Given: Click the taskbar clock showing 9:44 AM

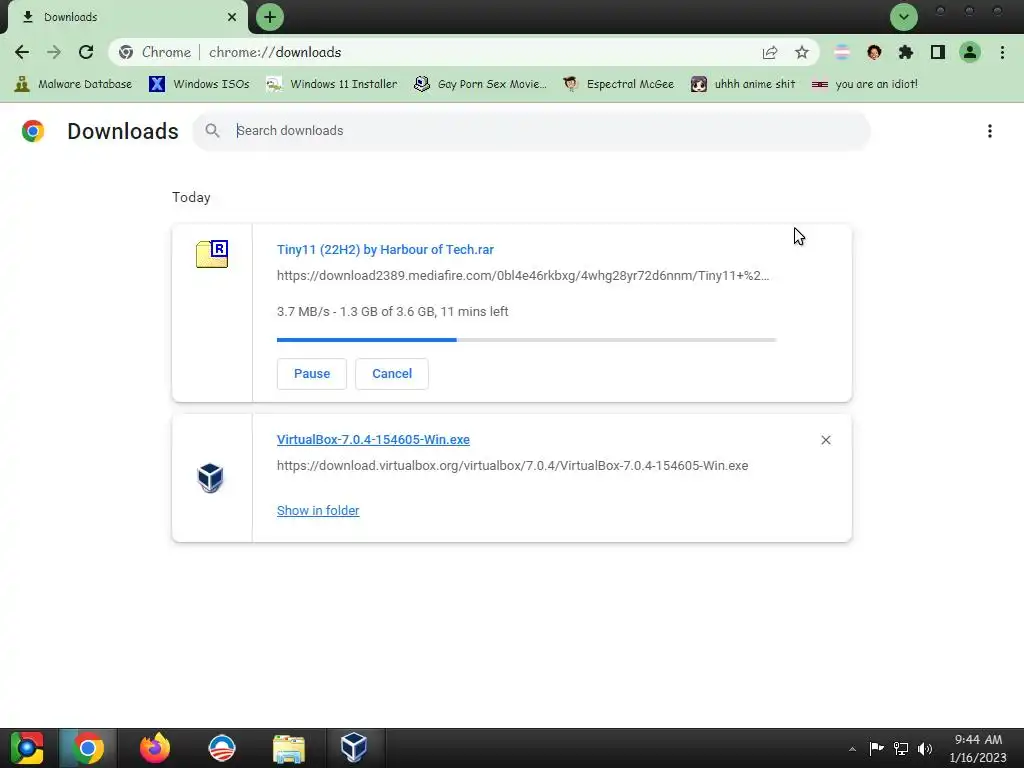Looking at the screenshot, I should click(x=978, y=748).
